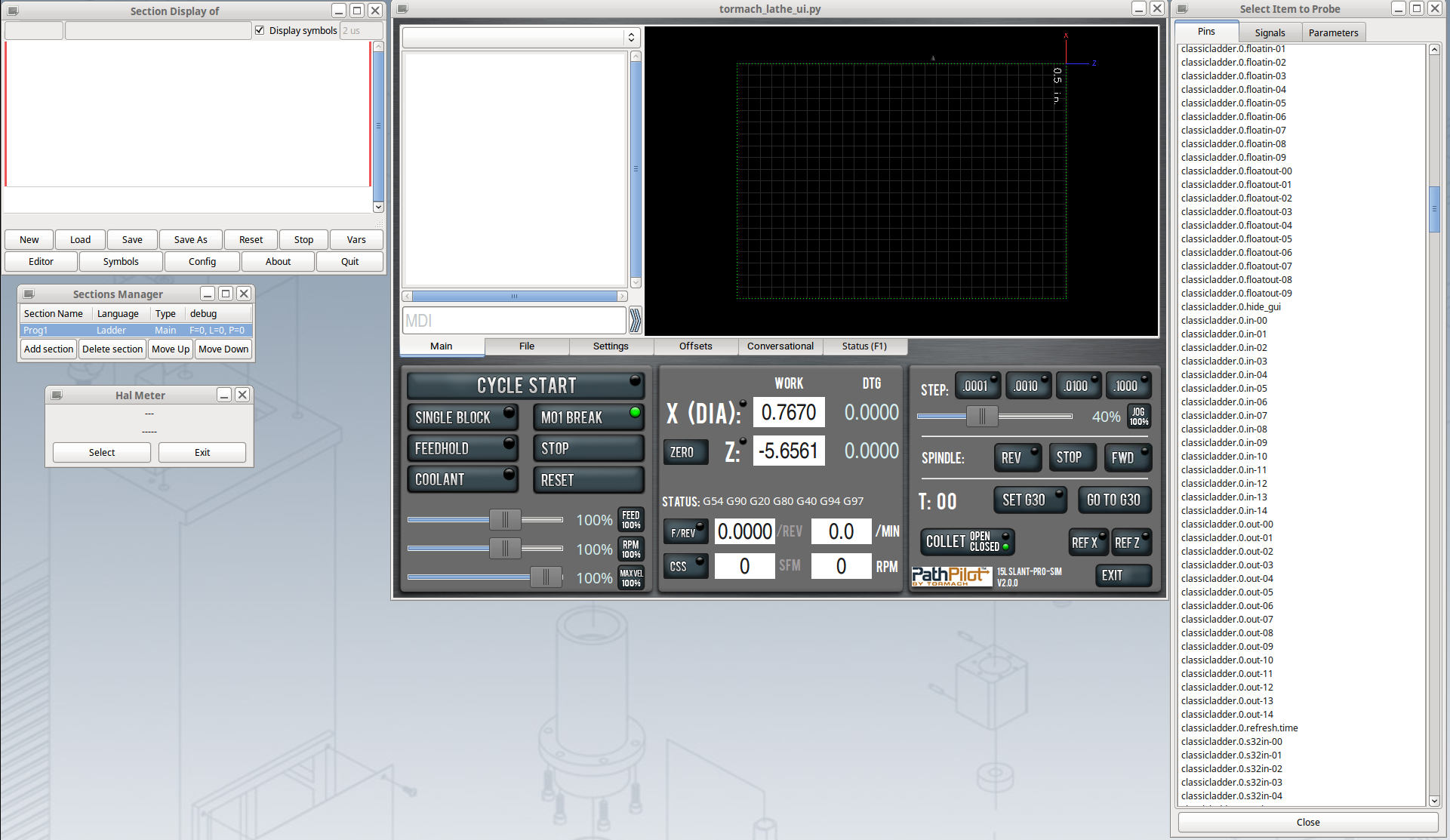1450x840 pixels.
Task: Switch to the Parameters tab
Action: point(1333,32)
